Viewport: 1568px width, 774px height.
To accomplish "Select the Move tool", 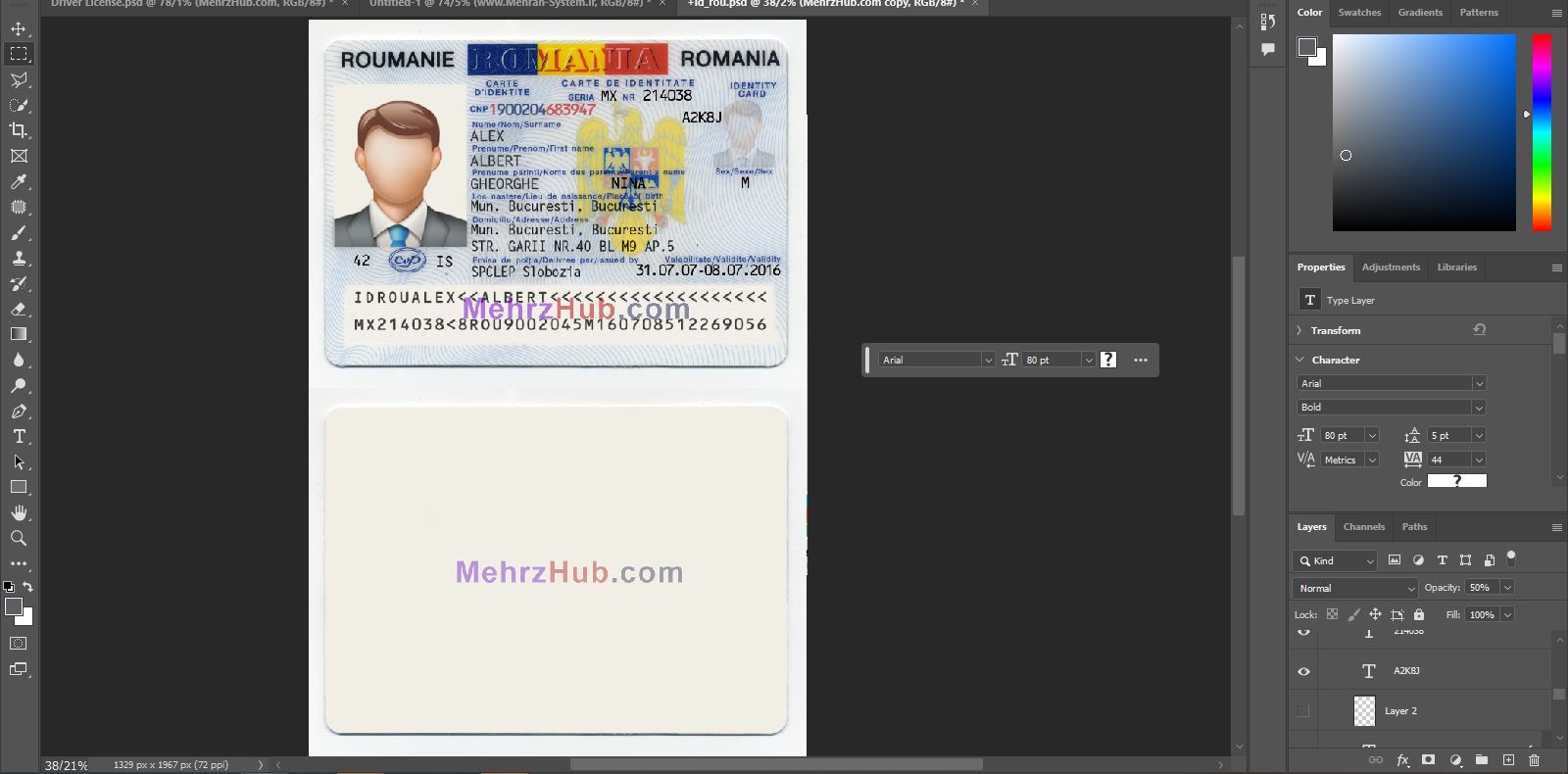I will pyautogui.click(x=19, y=28).
